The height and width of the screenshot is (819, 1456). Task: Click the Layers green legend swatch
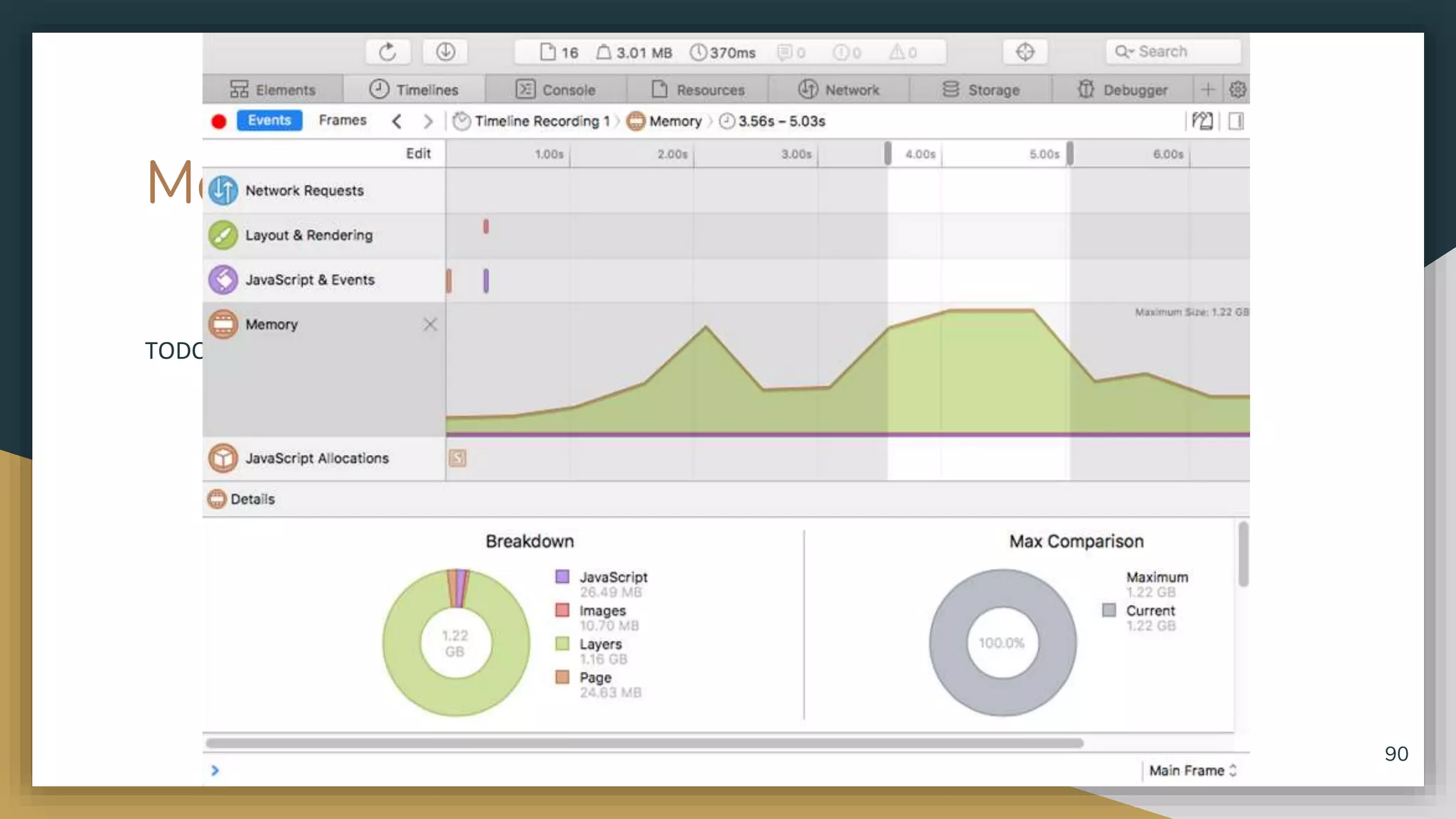pos(562,643)
